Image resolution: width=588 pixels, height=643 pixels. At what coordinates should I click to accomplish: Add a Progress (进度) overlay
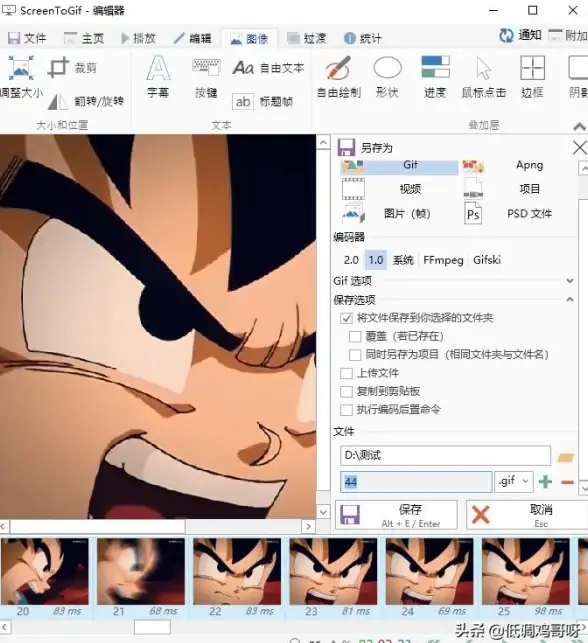435,77
